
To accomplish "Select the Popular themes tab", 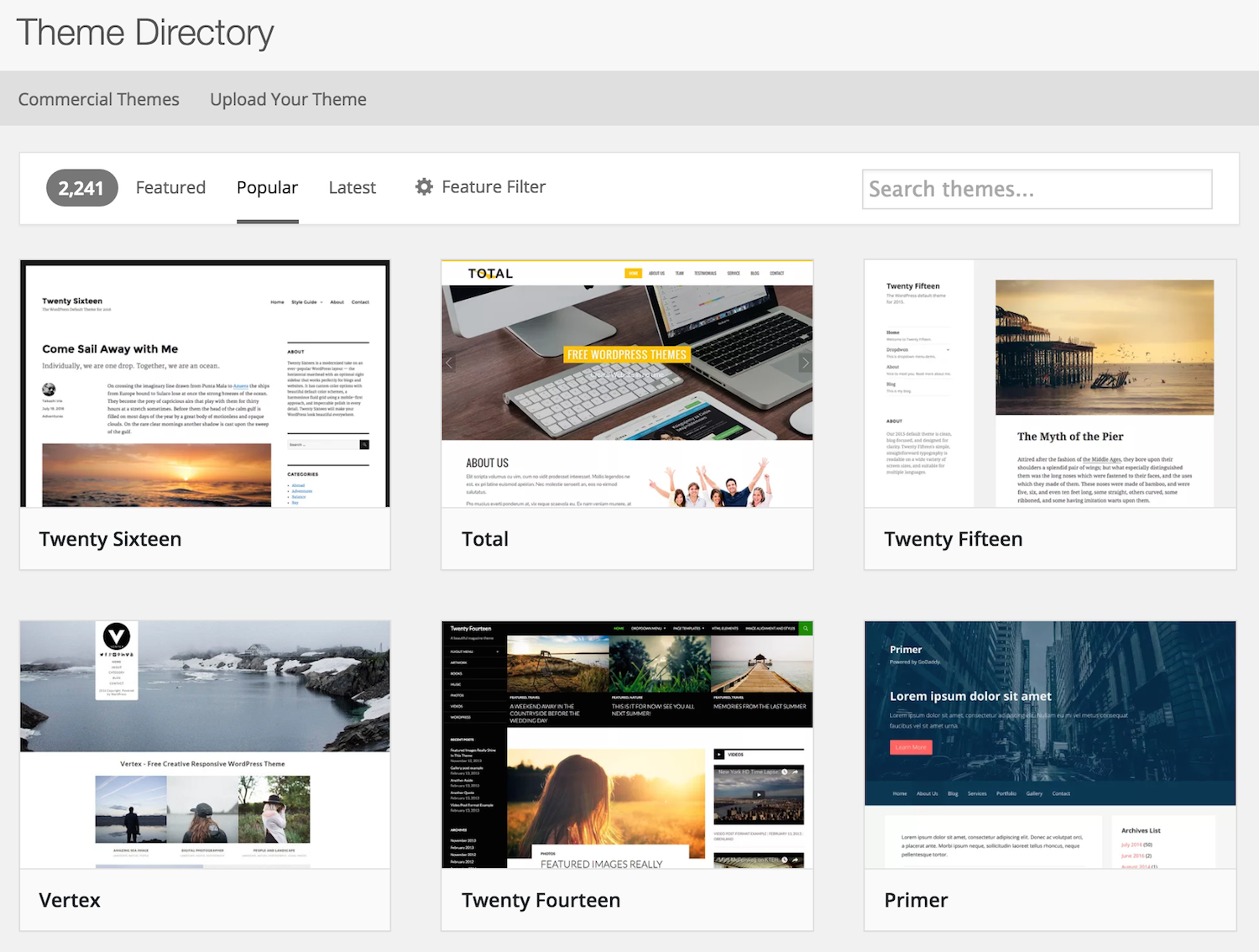I will tap(267, 187).
